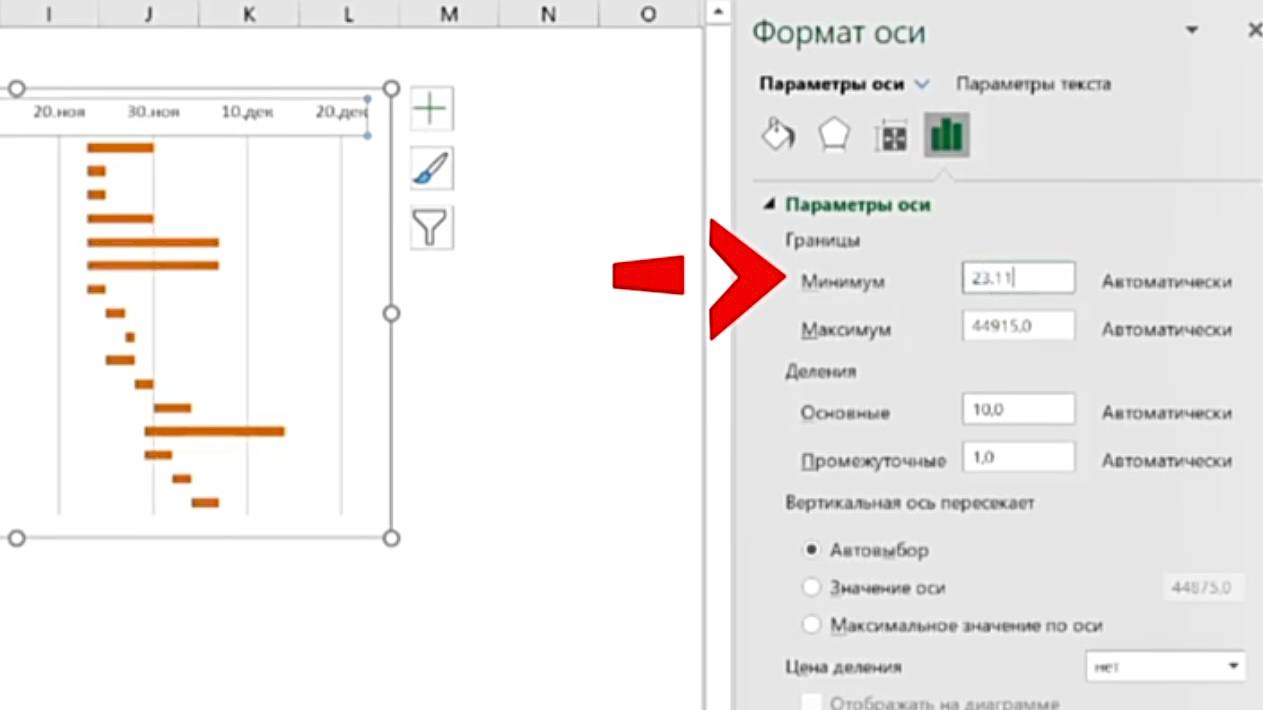
Task: Open the Size & Properties tab icon
Action: (890, 136)
